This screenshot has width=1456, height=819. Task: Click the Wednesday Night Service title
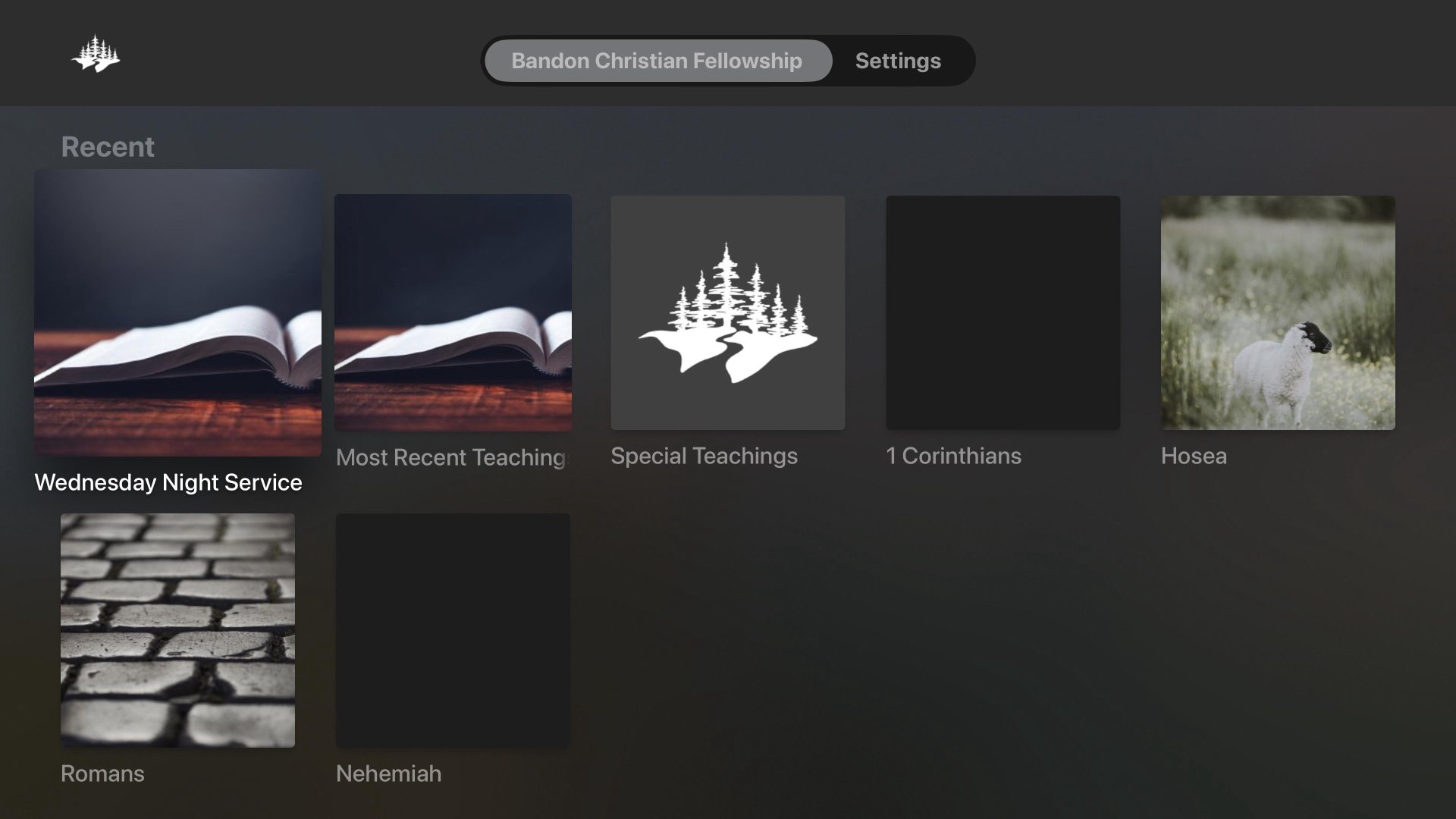click(x=168, y=482)
